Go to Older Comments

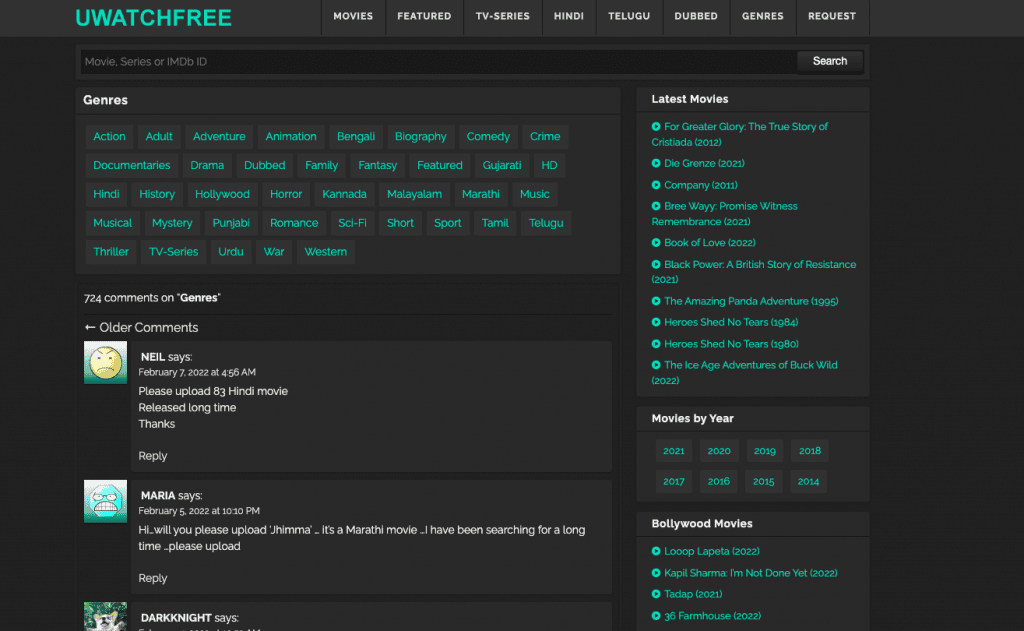pyautogui.click(x=141, y=328)
